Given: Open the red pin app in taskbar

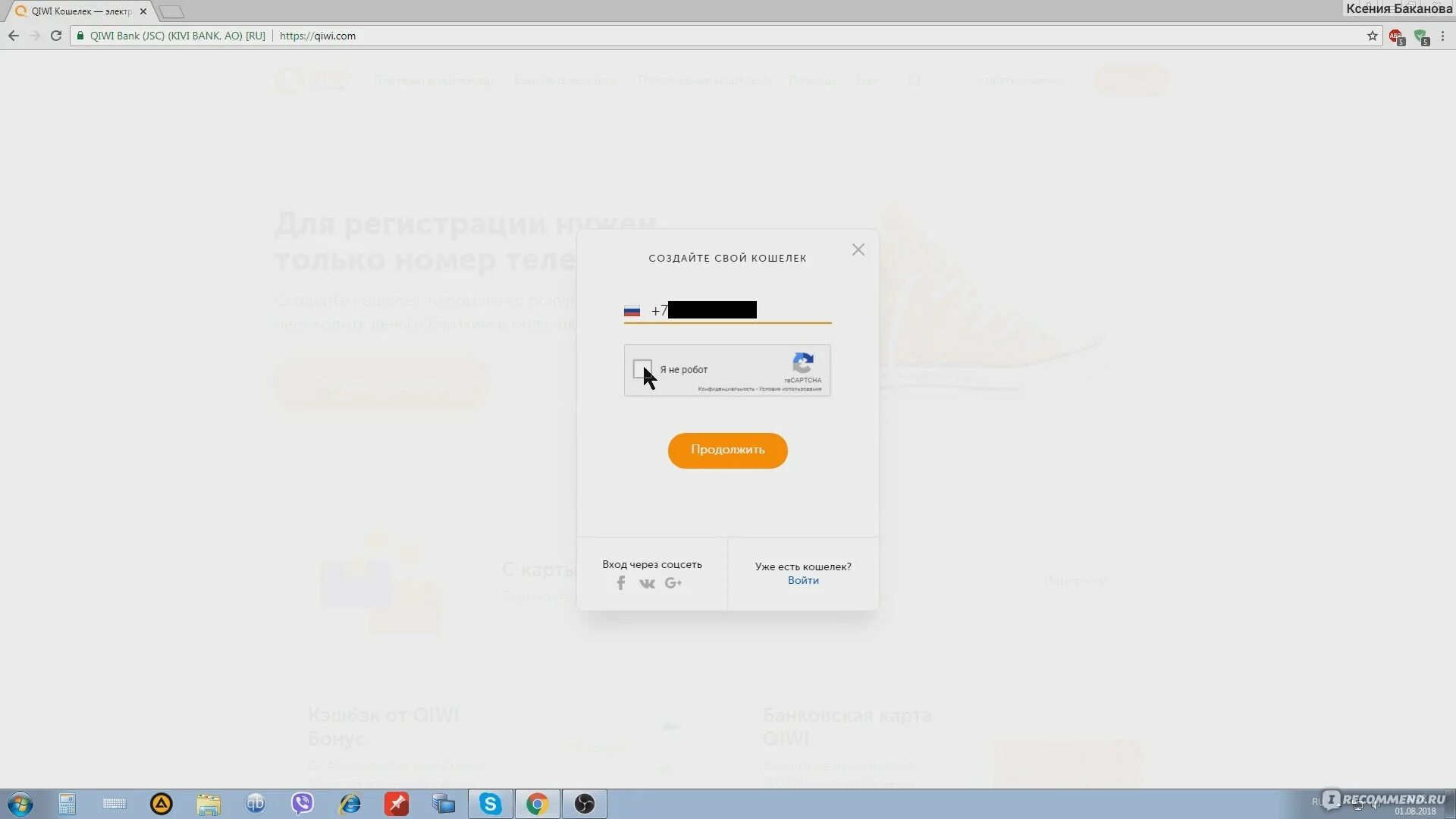Looking at the screenshot, I should (397, 804).
